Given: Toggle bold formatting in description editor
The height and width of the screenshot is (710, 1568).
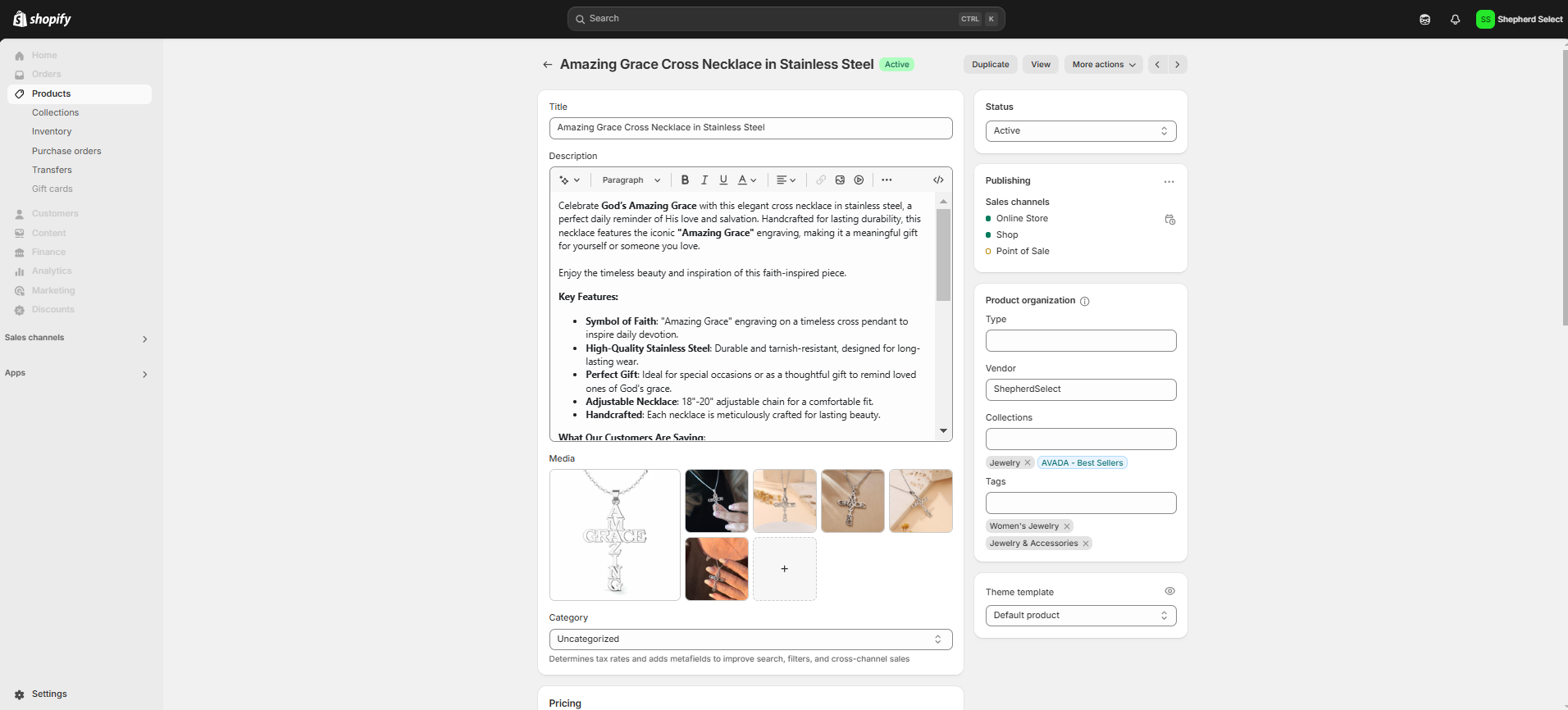Looking at the screenshot, I should coord(685,180).
